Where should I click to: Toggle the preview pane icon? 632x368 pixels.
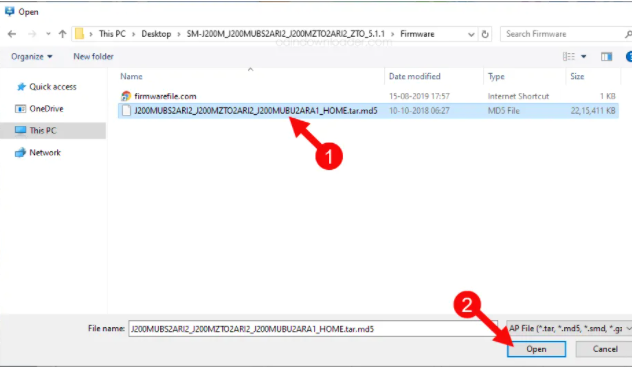(606, 56)
